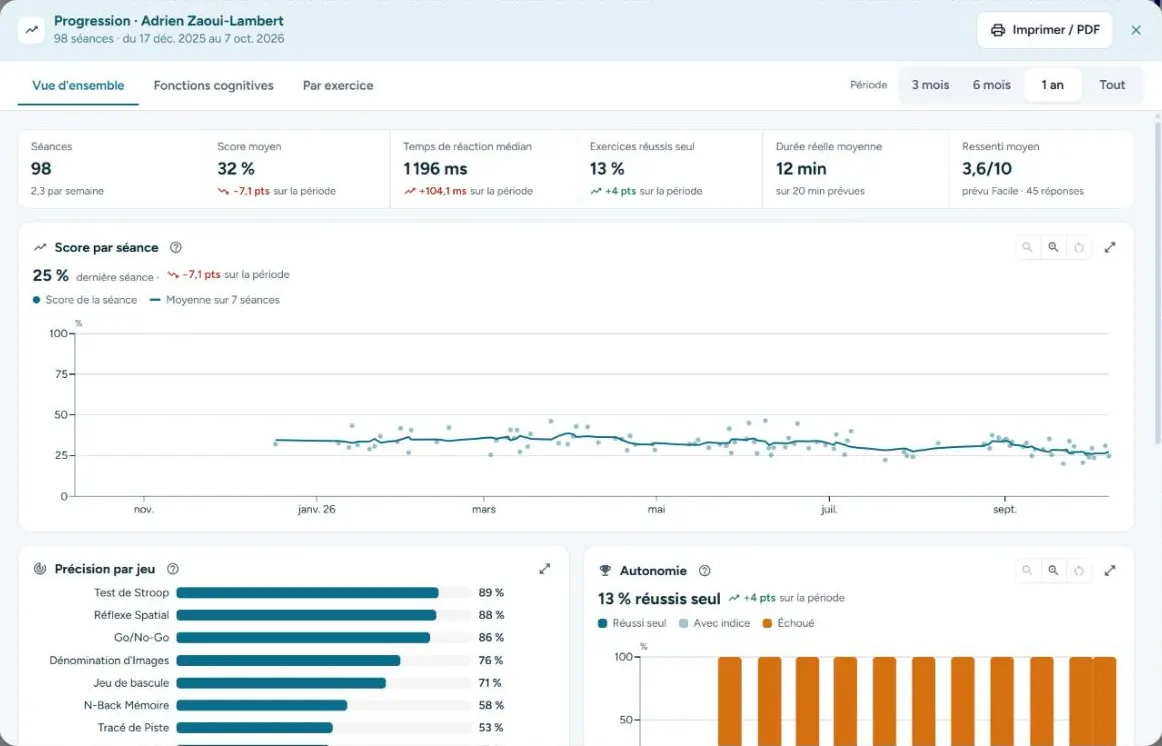Image resolution: width=1162 pixels, height=746 pixels.
Task: Click the Test de Stroop precision bar
Action: pyautogui.click(x=308, y=593)
